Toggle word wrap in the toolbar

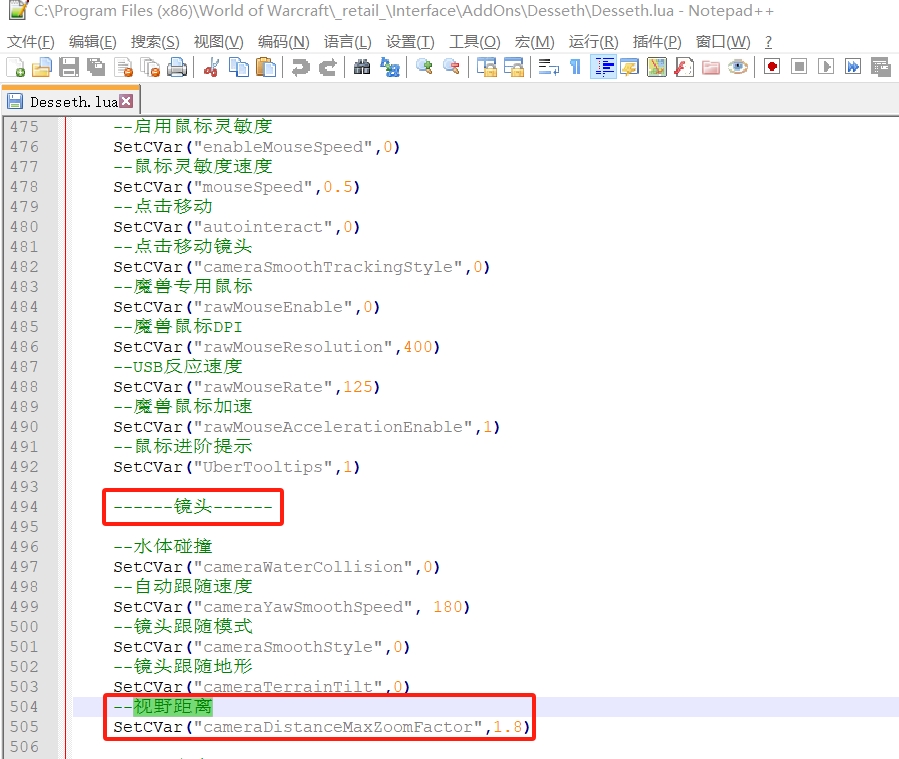(x=548, y=67)
